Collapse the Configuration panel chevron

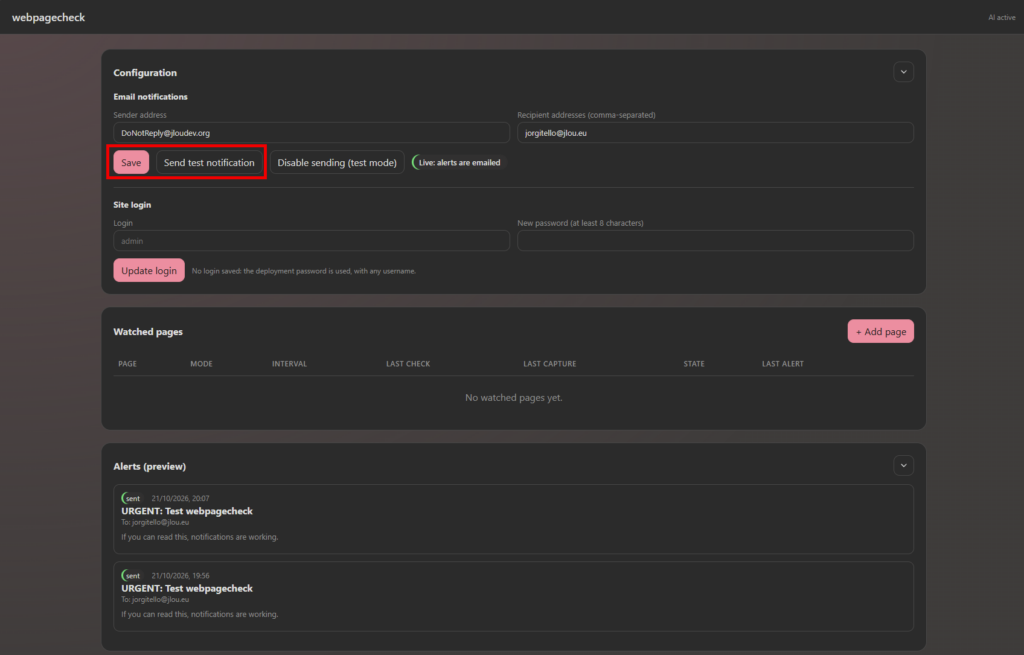click(903, 72)
